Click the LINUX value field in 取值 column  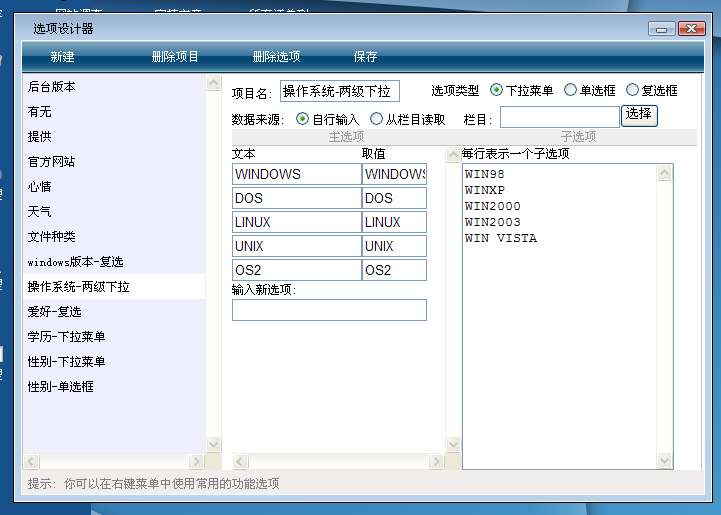click(x=395, y=222)
